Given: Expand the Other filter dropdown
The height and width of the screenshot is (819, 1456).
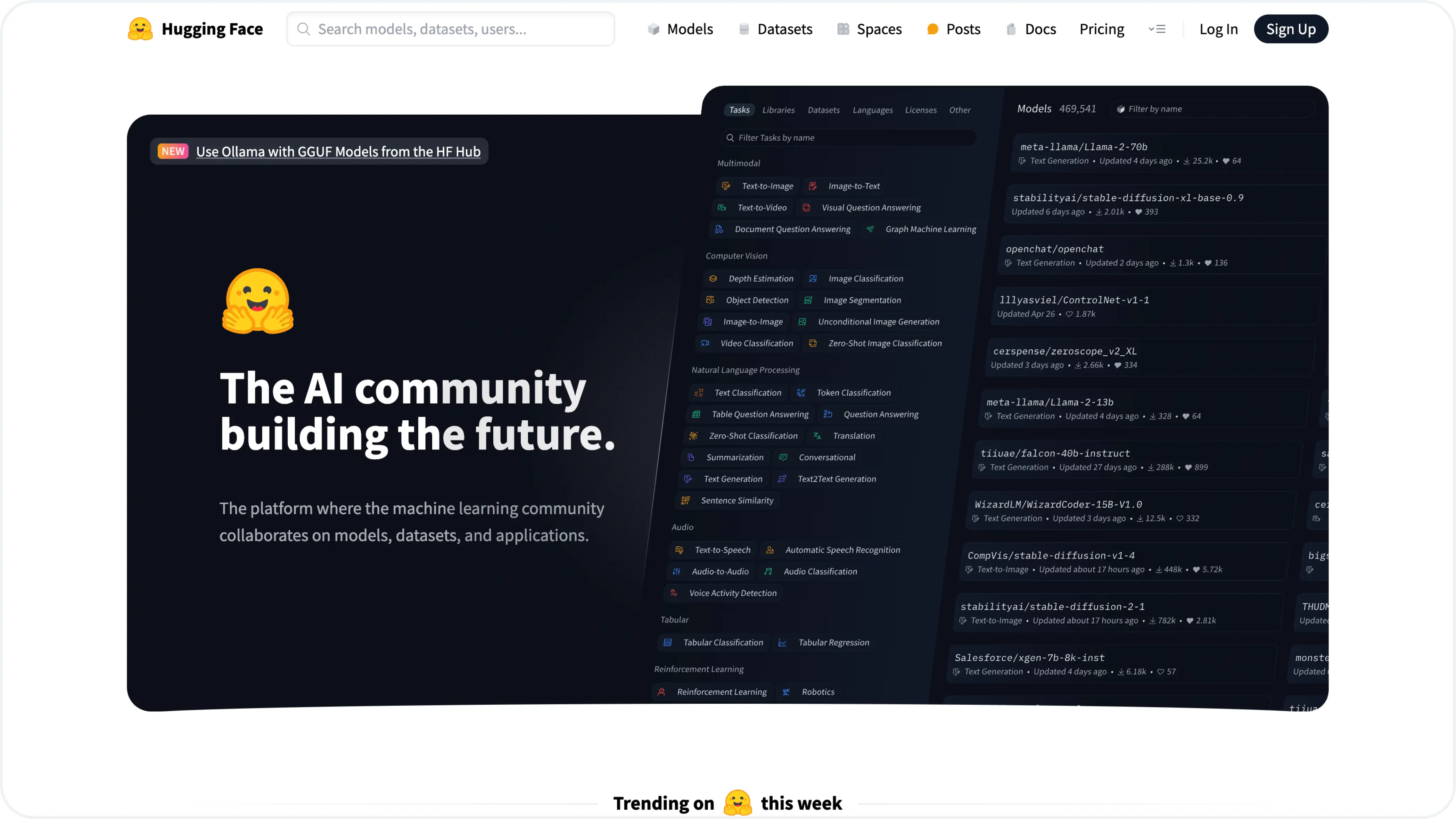Looking at the screenshot, I should pos(960,109).
